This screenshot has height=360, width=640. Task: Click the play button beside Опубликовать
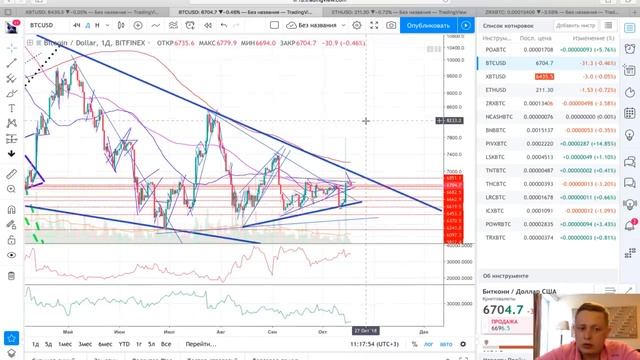(466, 25)
